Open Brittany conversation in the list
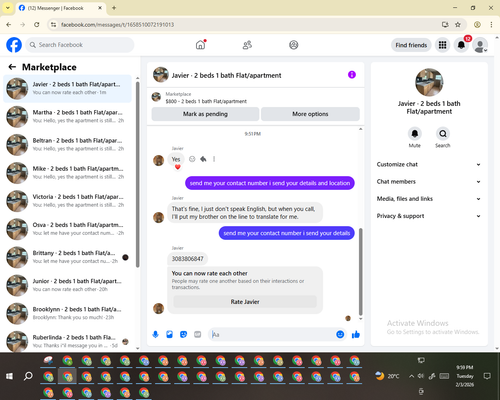 coord(68,257)
